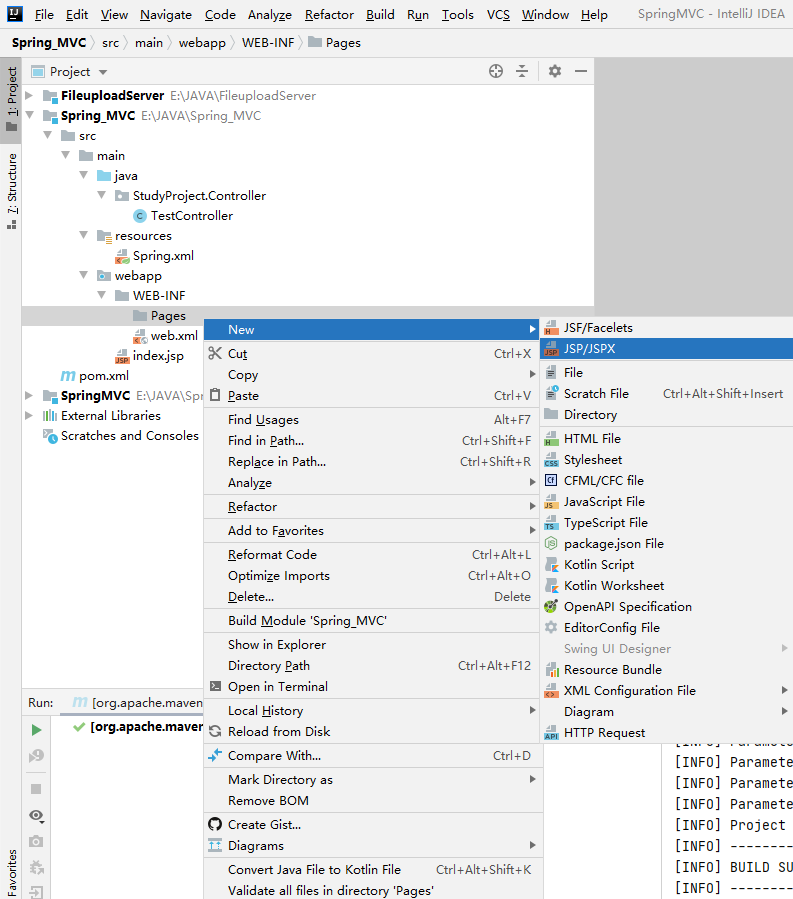This screenshot has width=793, height=899.
Task: Click the collapse all icon in Project panel
Action: pos(522,71)
